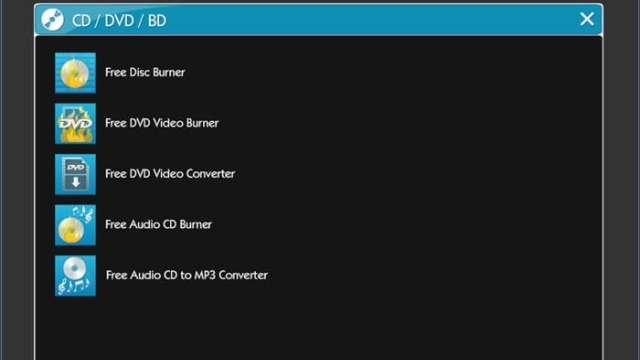Launch Free DVD Video Burner flame icon
640x360 pixels.
(75, 123)
